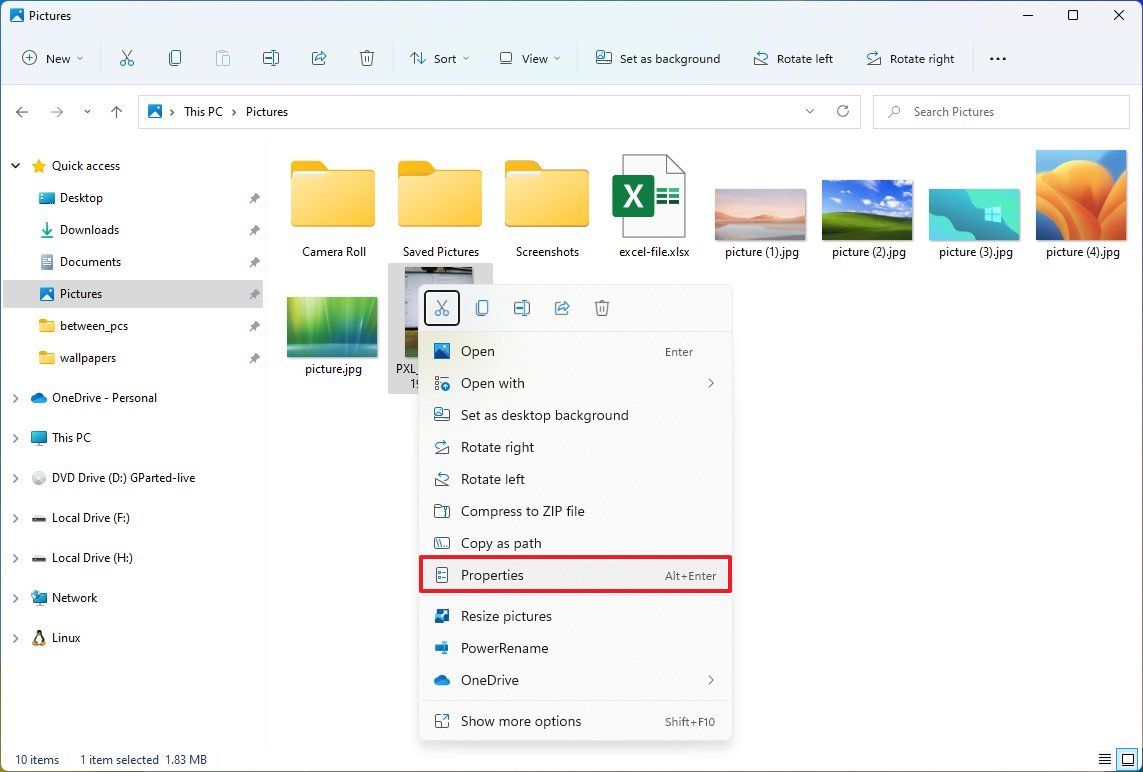1143x772 pixels.
Task: Click the Refresh icon in the address bar
Action: tap(843, 111)
